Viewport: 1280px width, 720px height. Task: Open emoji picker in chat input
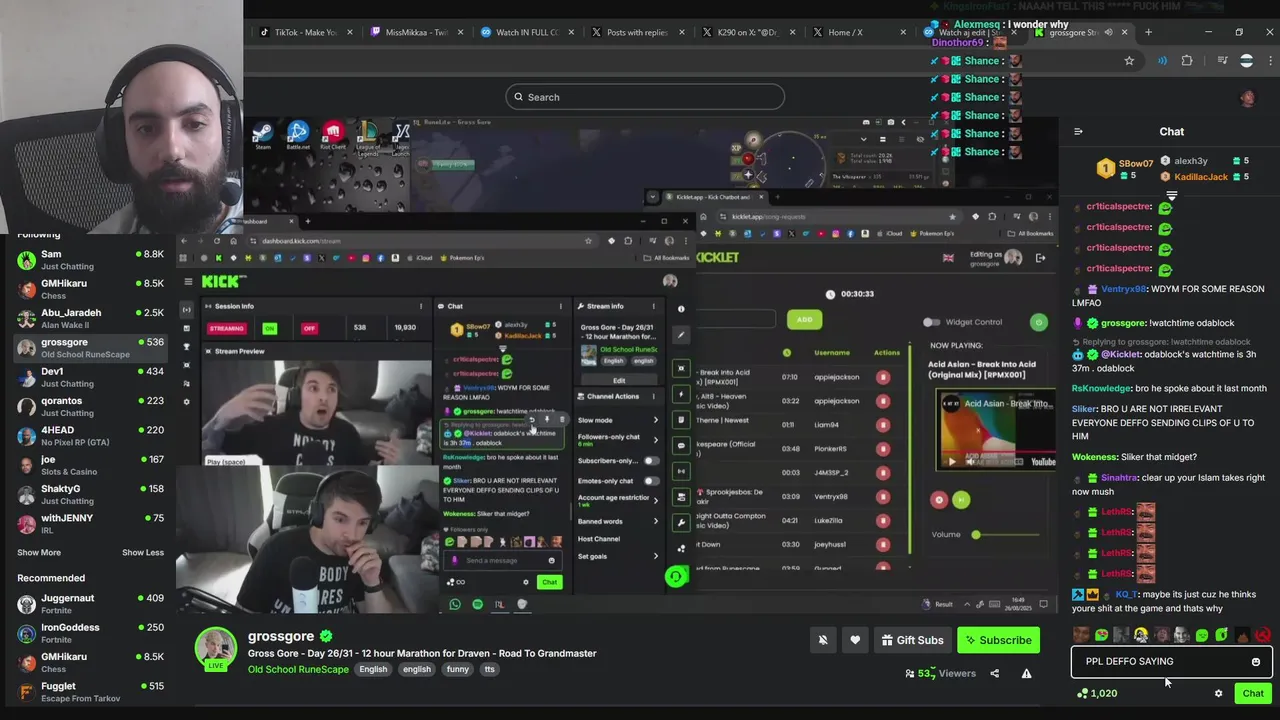[1256, 661]
